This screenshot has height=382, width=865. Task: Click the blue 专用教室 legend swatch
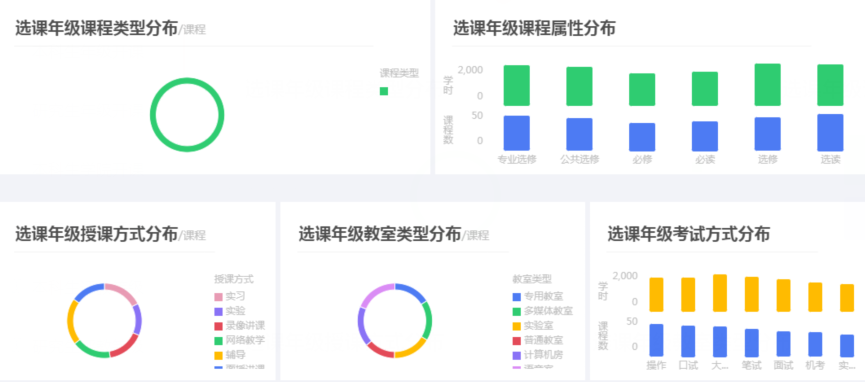pos(517,297)
